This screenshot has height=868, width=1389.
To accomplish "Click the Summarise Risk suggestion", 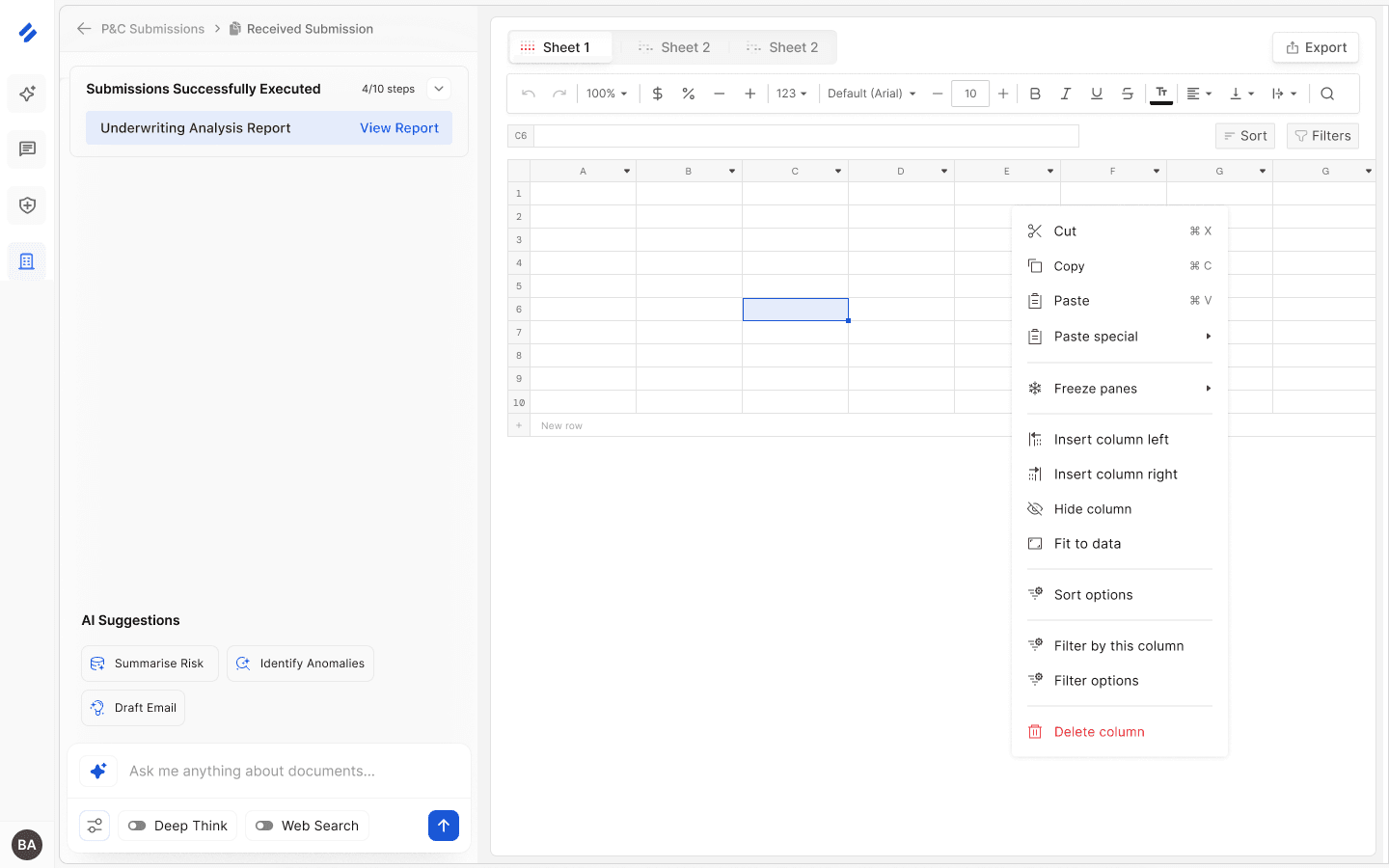I will click(150, 664).
